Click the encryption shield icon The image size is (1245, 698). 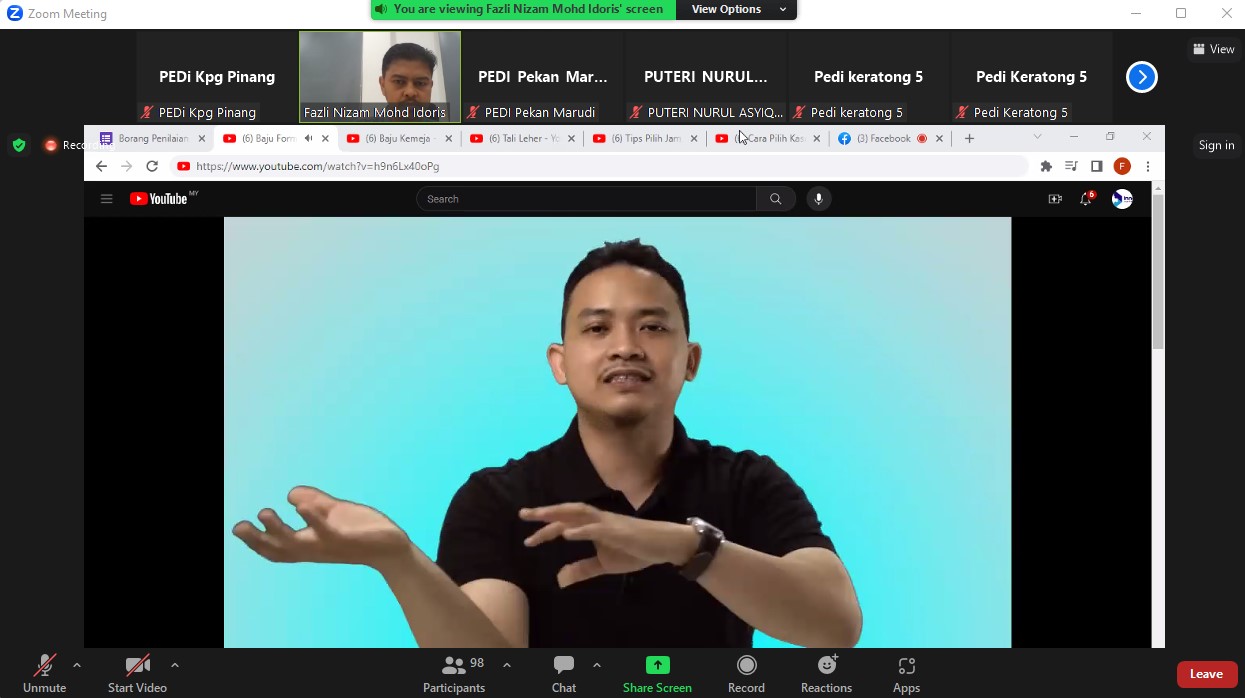click(19, 145)
